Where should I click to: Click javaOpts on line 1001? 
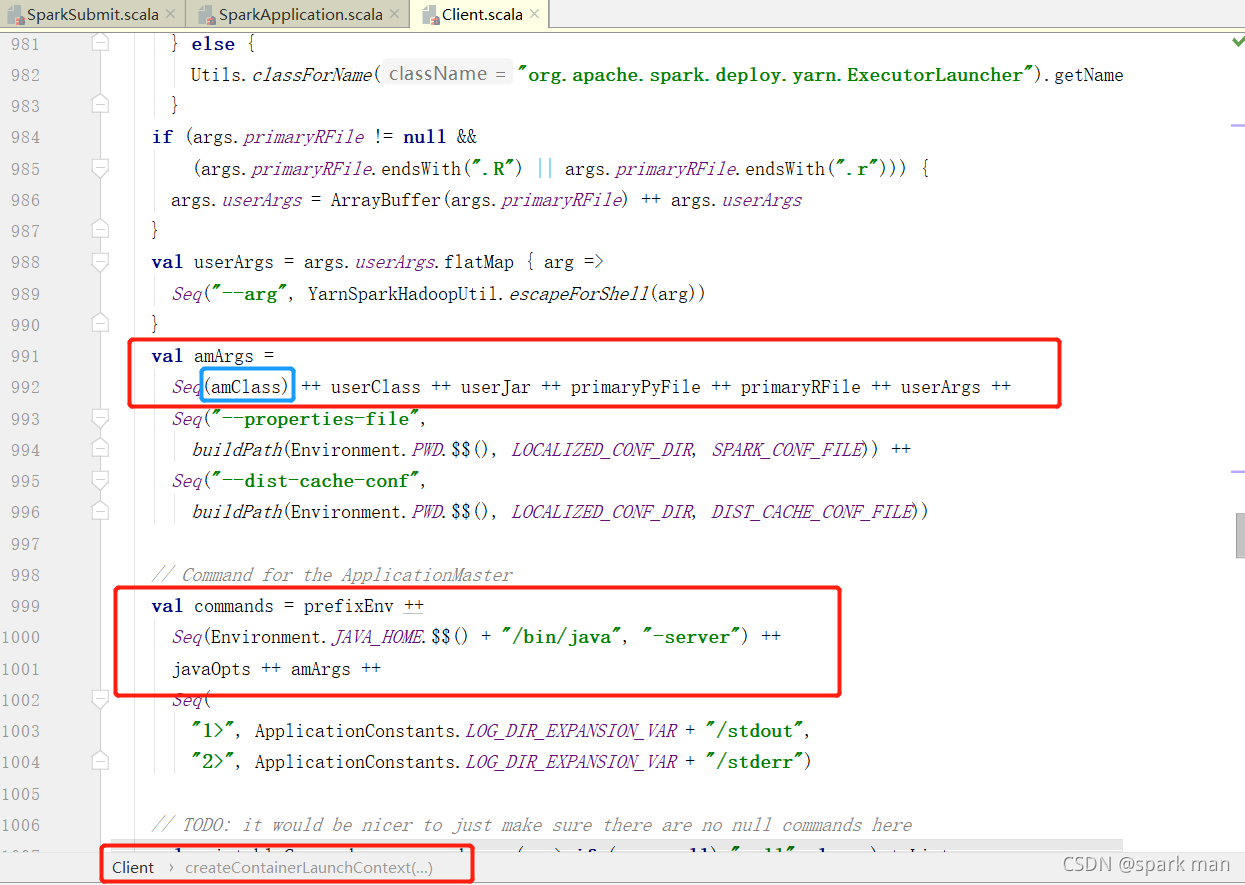(211, 669)
